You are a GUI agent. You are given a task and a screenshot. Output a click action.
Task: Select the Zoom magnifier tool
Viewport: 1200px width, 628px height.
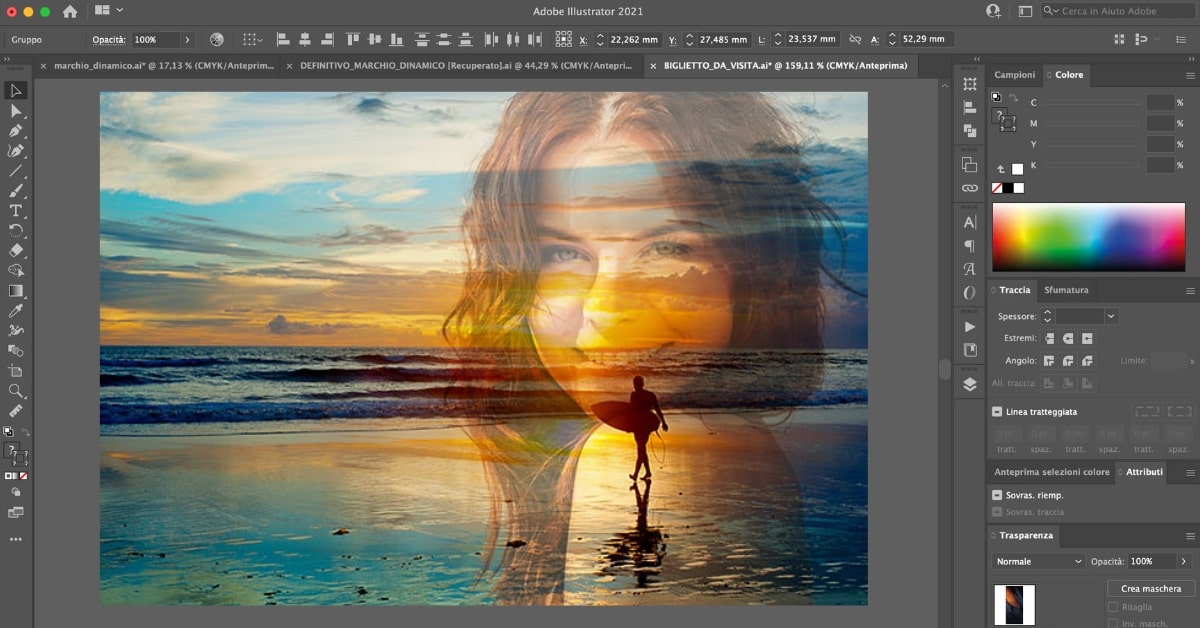coord(16,391)
